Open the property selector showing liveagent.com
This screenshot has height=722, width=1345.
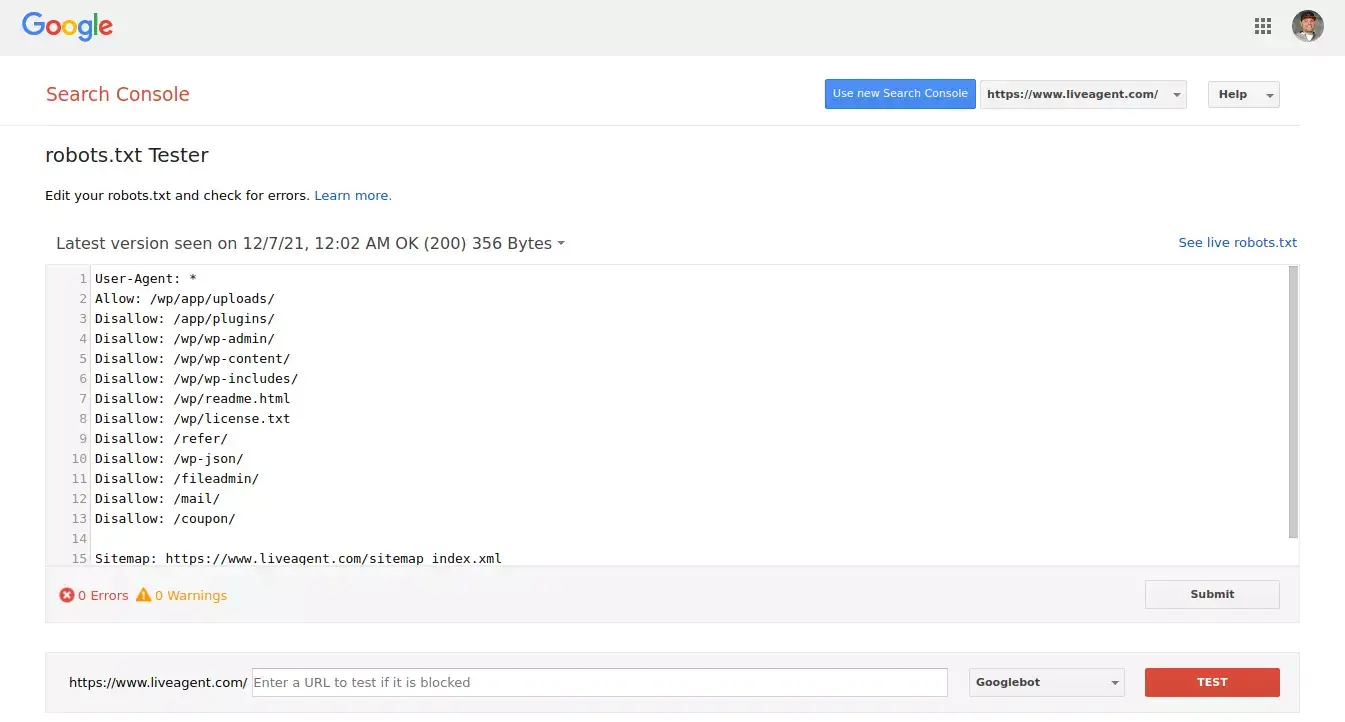click(1083, 94)
